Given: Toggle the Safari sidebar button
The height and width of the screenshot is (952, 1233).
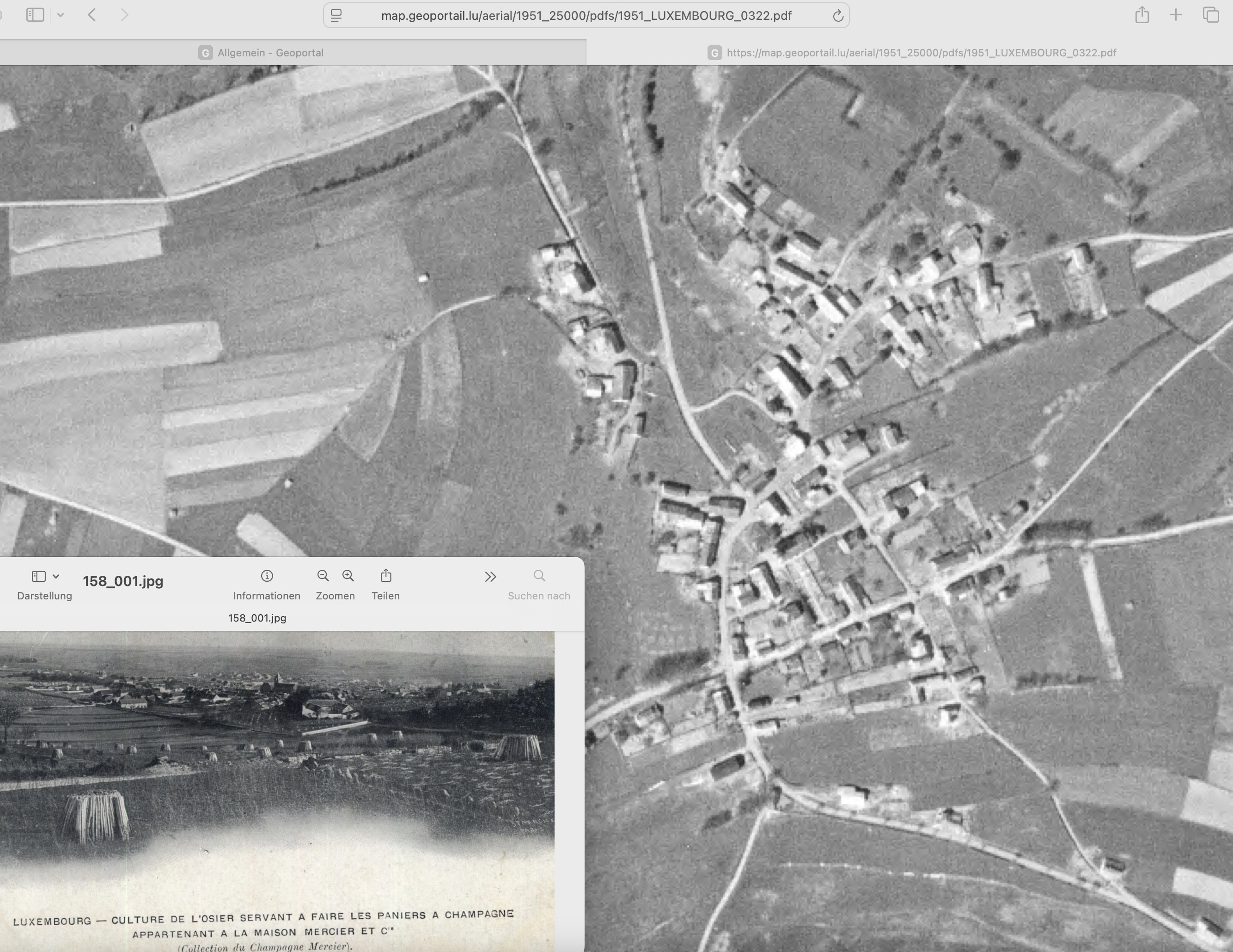Looking at the screenshot, I should coord(35,15).
